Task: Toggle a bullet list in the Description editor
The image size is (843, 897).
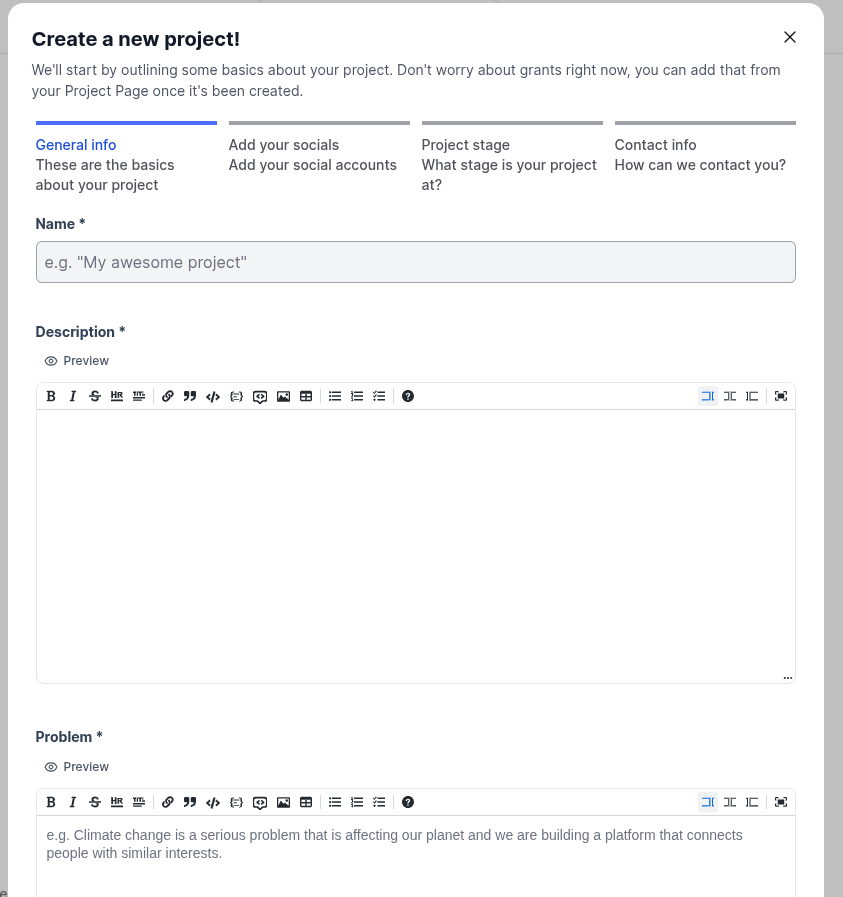Action: (335, 396)
